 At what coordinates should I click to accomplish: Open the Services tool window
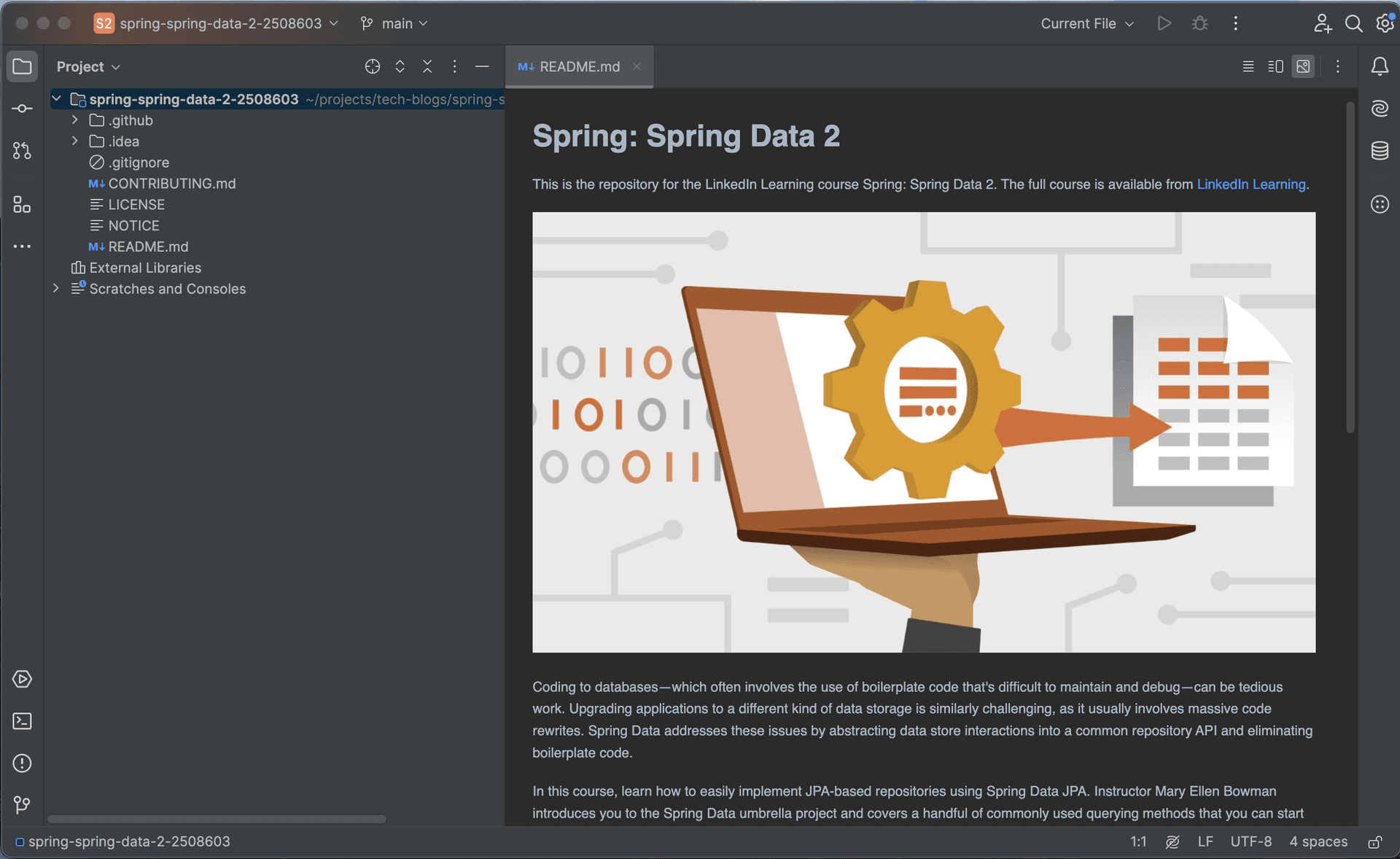coord(22,679)
